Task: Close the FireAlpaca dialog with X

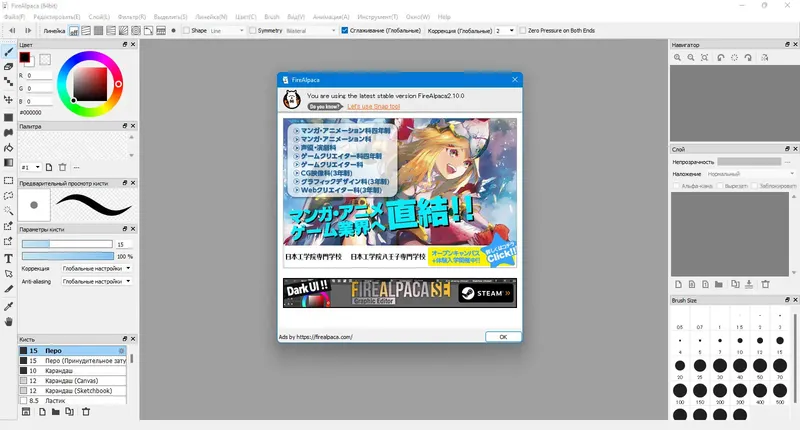Action: [515, 80]
